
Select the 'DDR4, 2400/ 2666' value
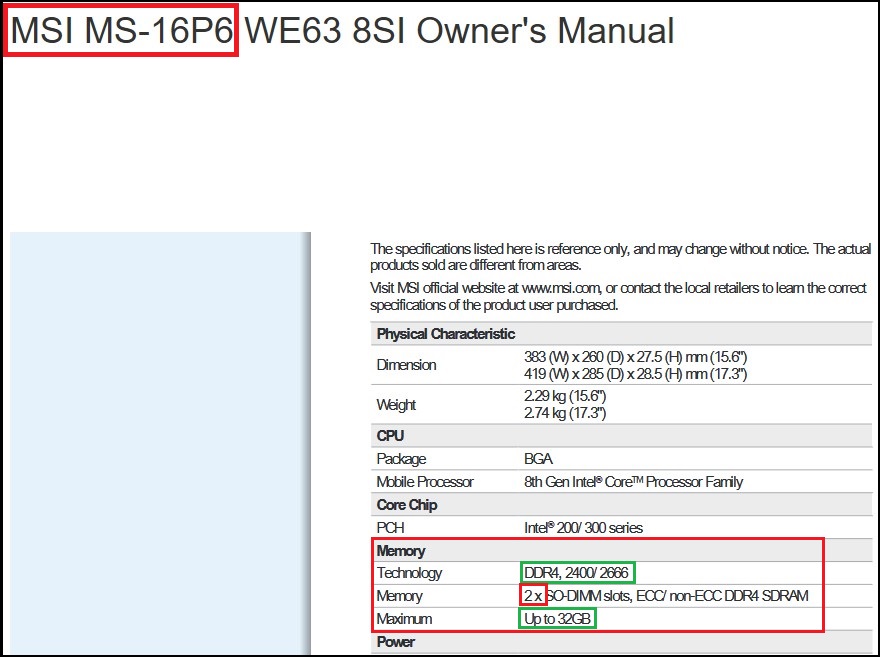pos(576,573)
